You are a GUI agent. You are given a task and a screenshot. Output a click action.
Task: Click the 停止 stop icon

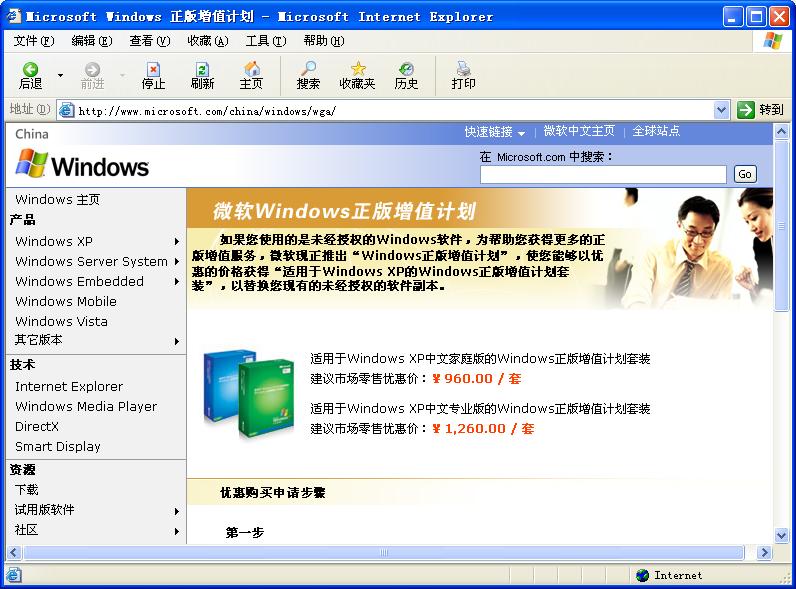click(x=153, y=70)
